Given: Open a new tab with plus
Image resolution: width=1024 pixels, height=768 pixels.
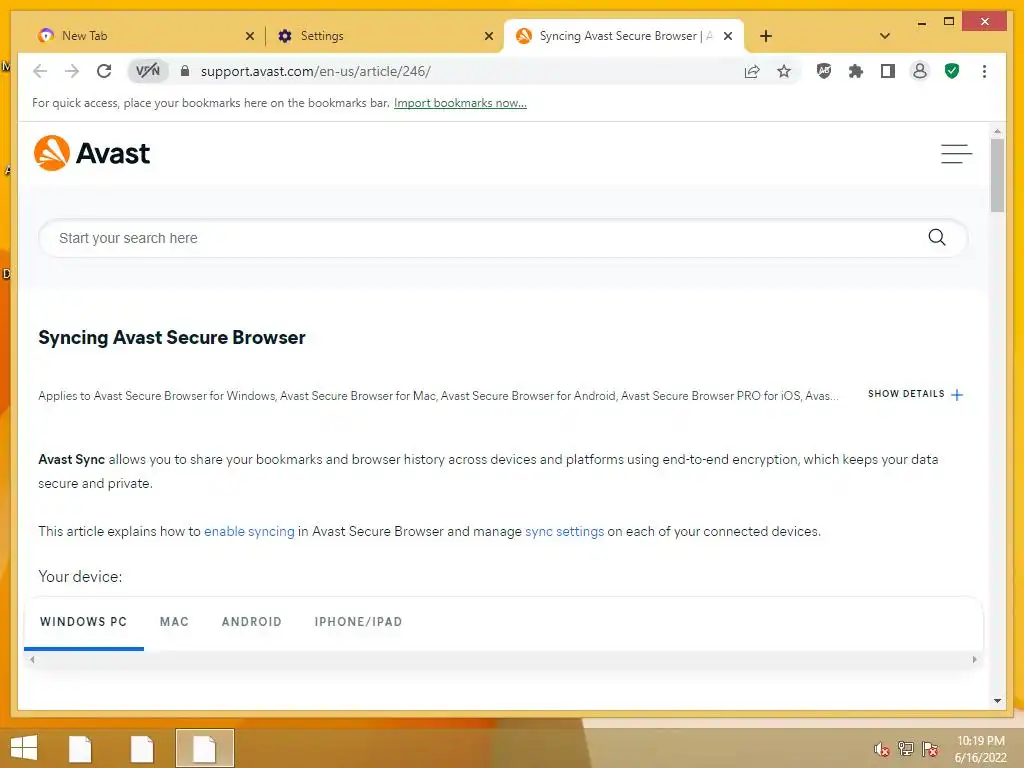Looking at the screenshot, I should pyautogui.click(x=766, y=36).
